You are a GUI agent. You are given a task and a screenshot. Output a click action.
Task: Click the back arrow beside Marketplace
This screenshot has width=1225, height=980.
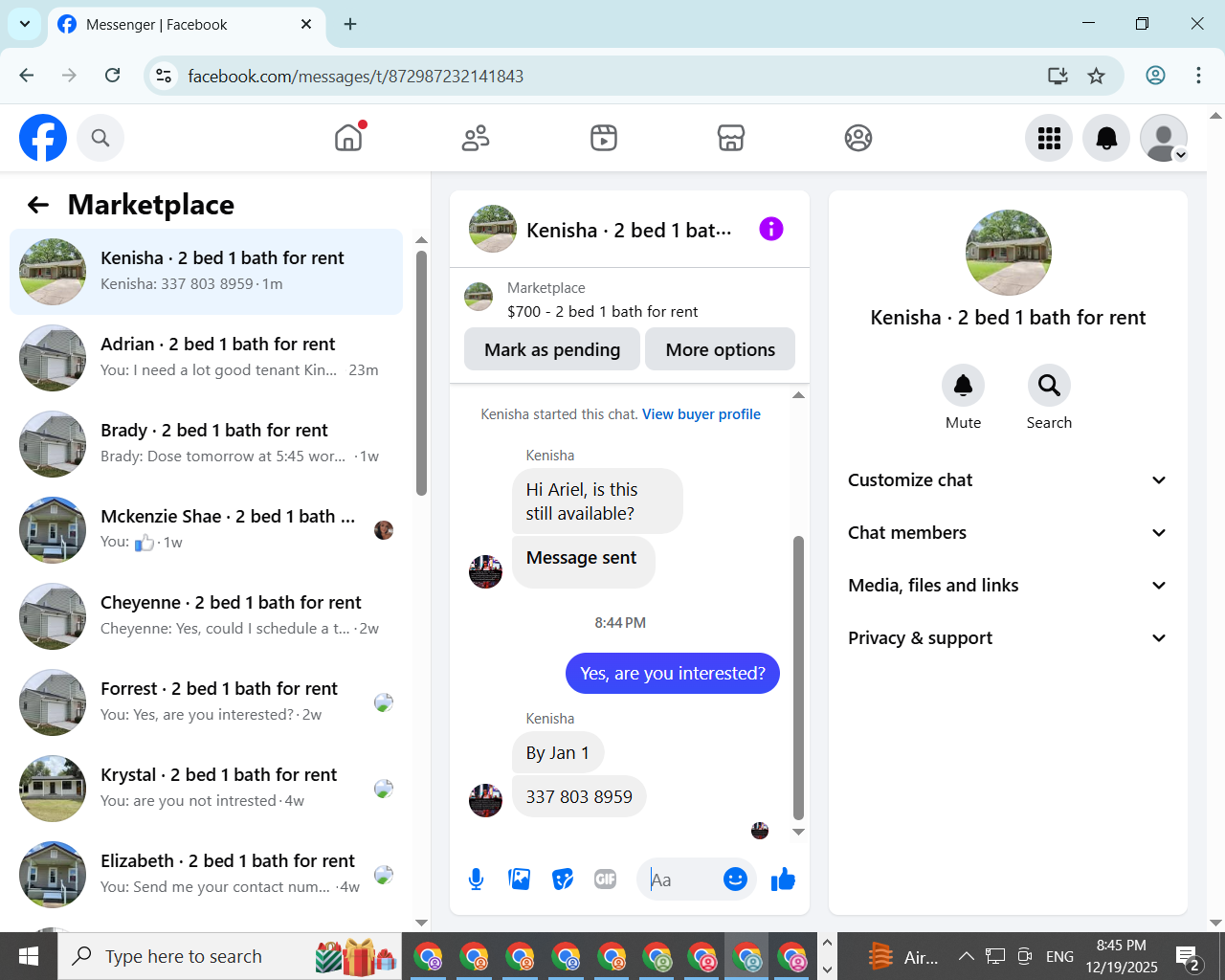point(38,205)
